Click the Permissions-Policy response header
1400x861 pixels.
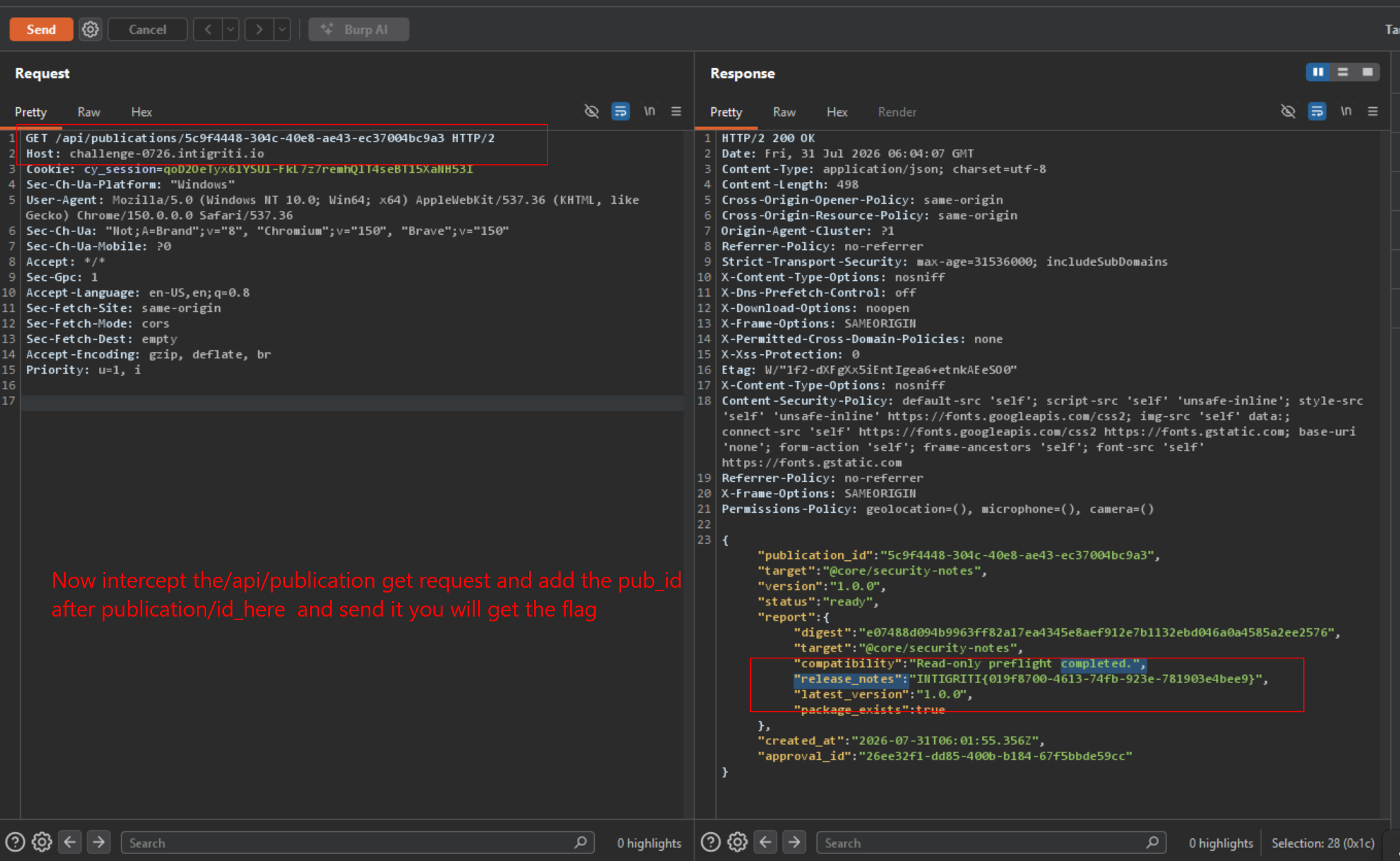pos(938,509)
